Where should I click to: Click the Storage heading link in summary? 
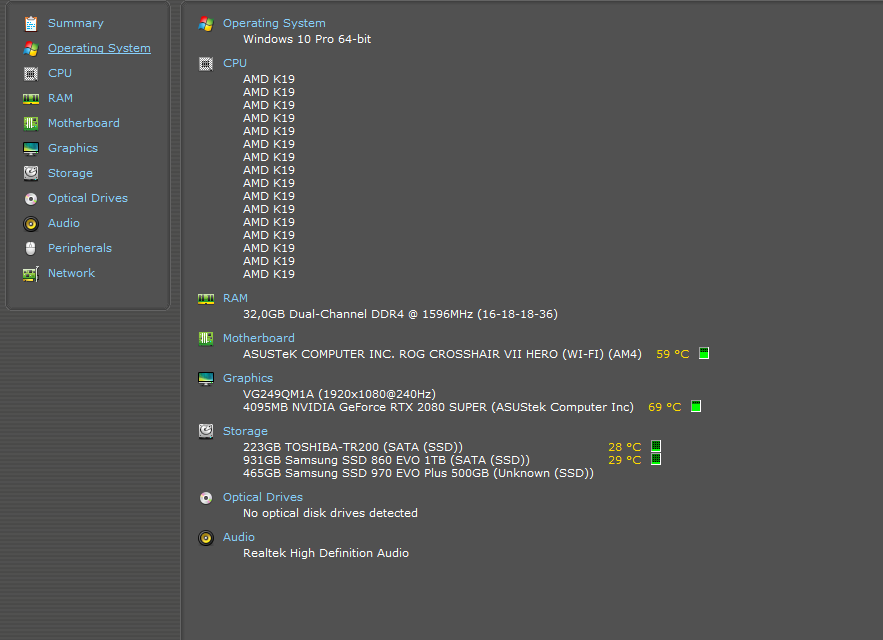coord(245,432)
